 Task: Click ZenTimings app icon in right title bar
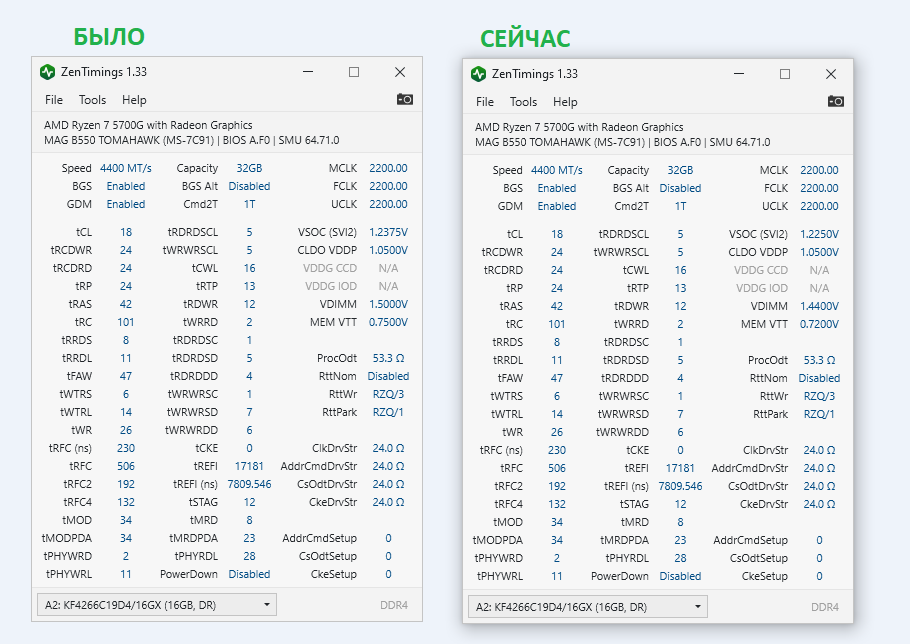point(478,74)
